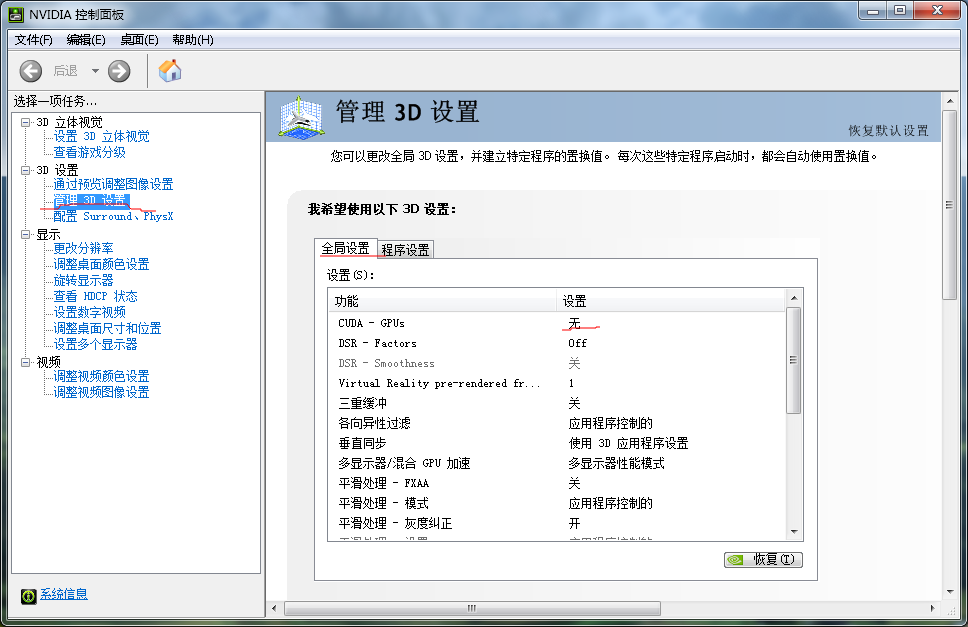
Task: Open the 桌面(E) menu
Action: (139, 40)
